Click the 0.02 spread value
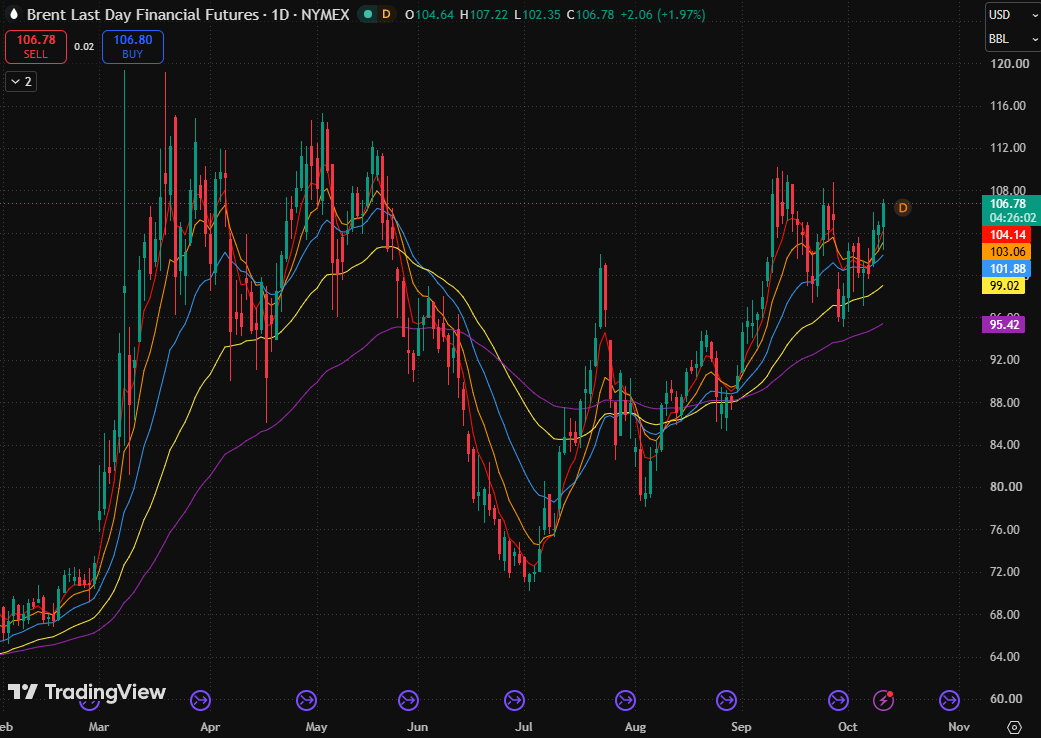The width and height of the screenshot is (1041, 738). coord(84,46)
